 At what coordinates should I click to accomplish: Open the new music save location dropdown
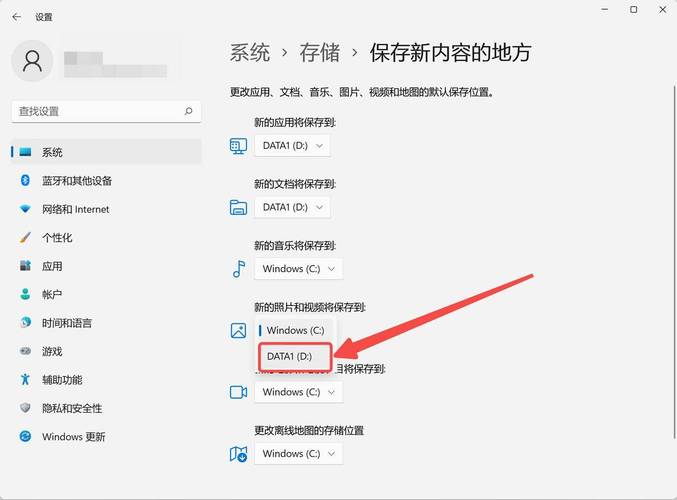pos(299,269)
